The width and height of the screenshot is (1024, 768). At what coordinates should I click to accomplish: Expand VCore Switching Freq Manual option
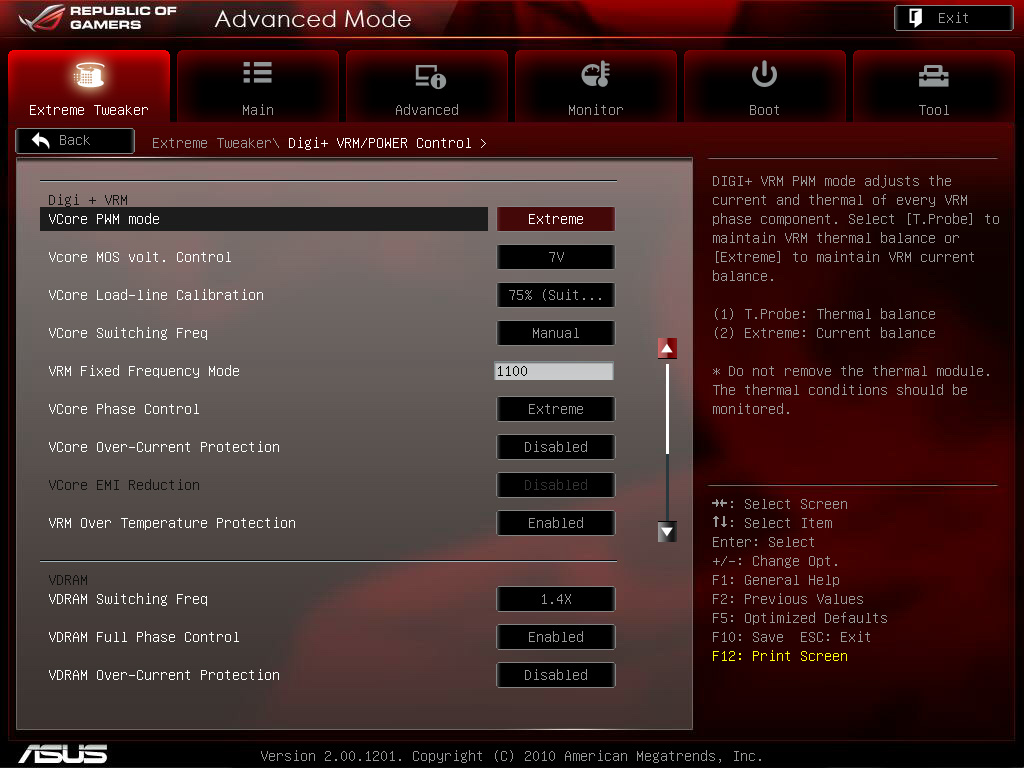click(x=556, y=333)
